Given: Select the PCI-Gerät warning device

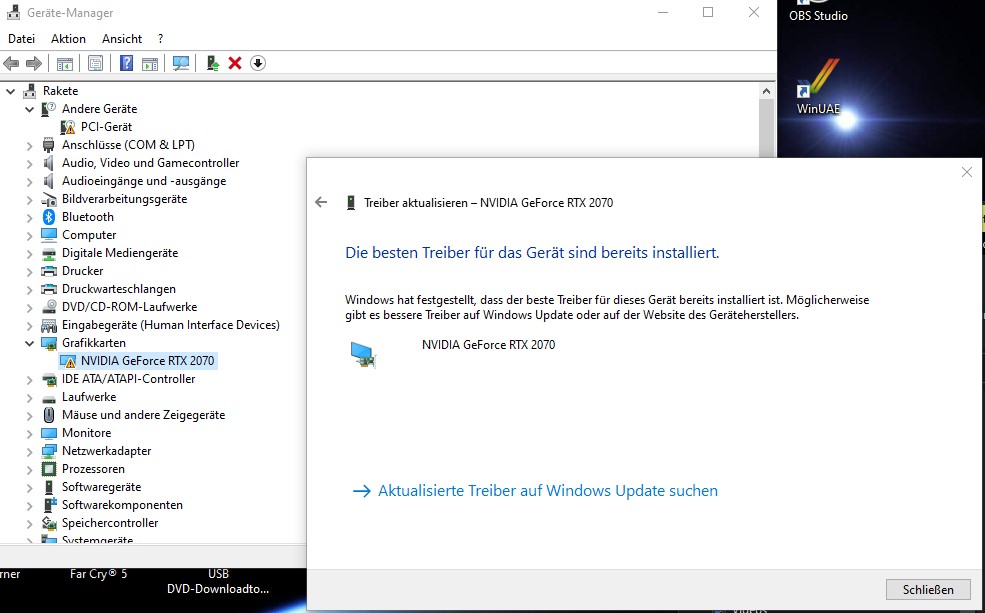Looking at the screenshot, I should click(106, 127).
